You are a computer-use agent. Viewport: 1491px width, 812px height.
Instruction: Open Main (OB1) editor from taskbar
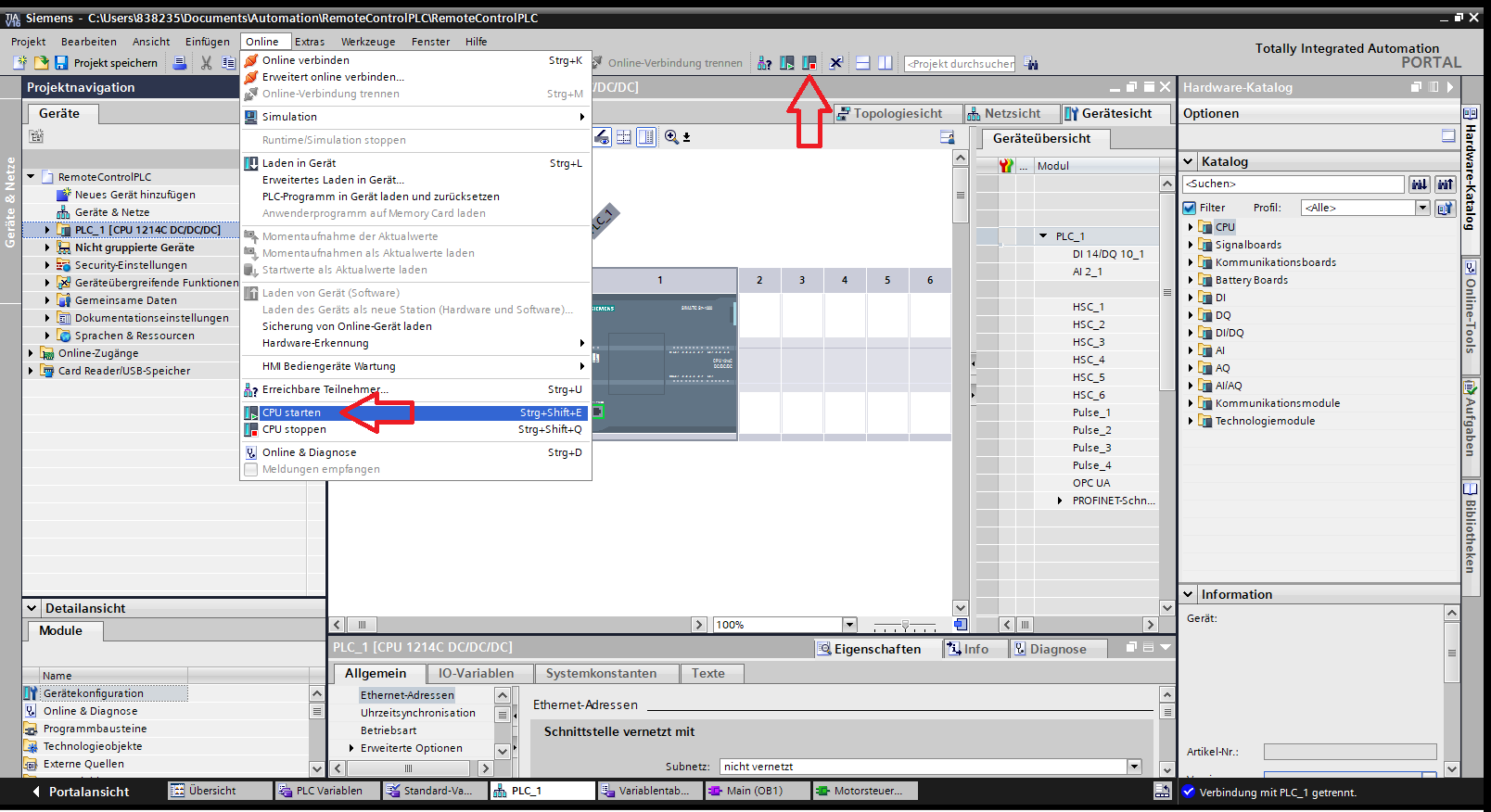pyautogui.click(x=757, y=791)
